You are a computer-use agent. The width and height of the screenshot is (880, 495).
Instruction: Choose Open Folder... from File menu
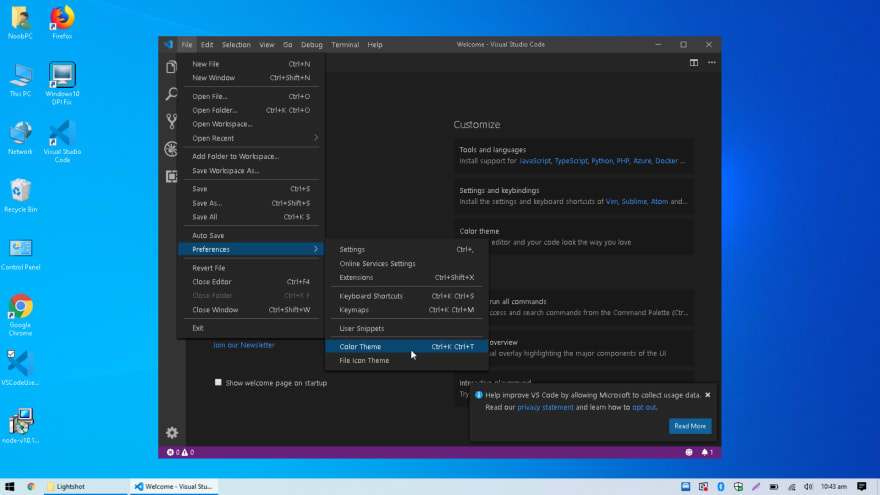pos(251,110)
